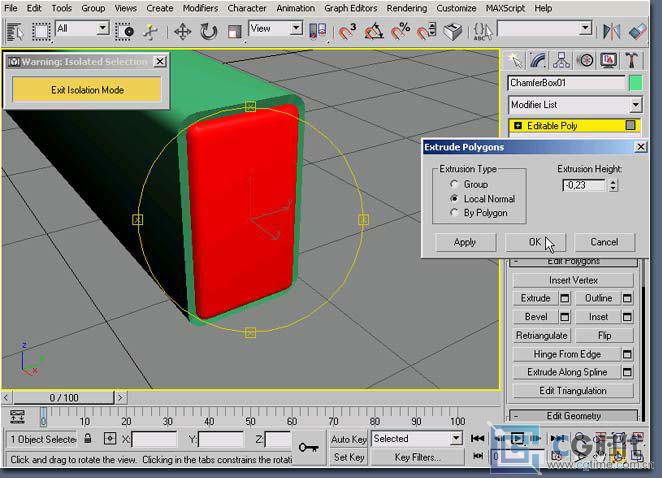Open the reference coordinate View dropdown
Image resolution: width=662 pixels, height=478 pixels.
pos(296,28)
